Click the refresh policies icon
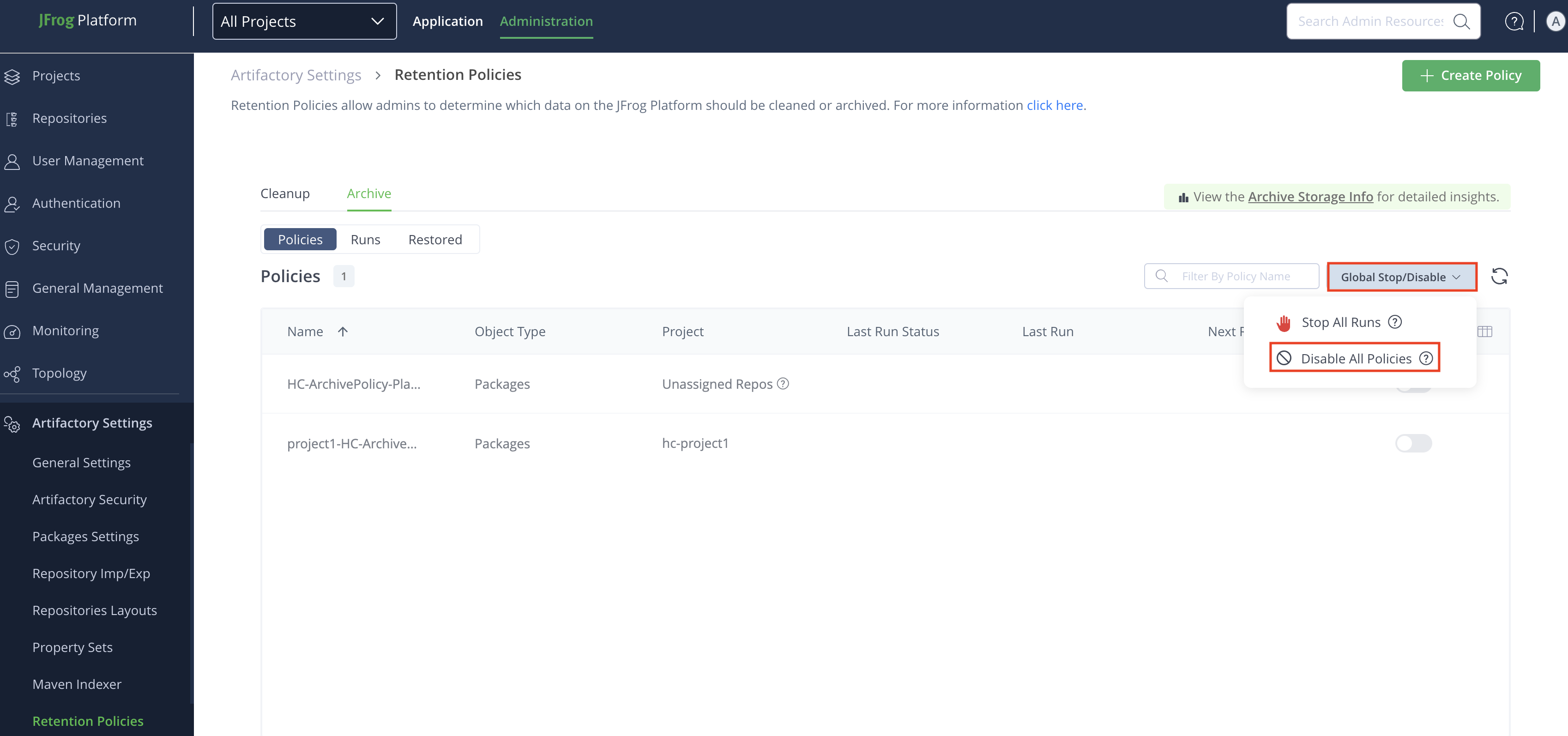 (x=1499, y=277)
